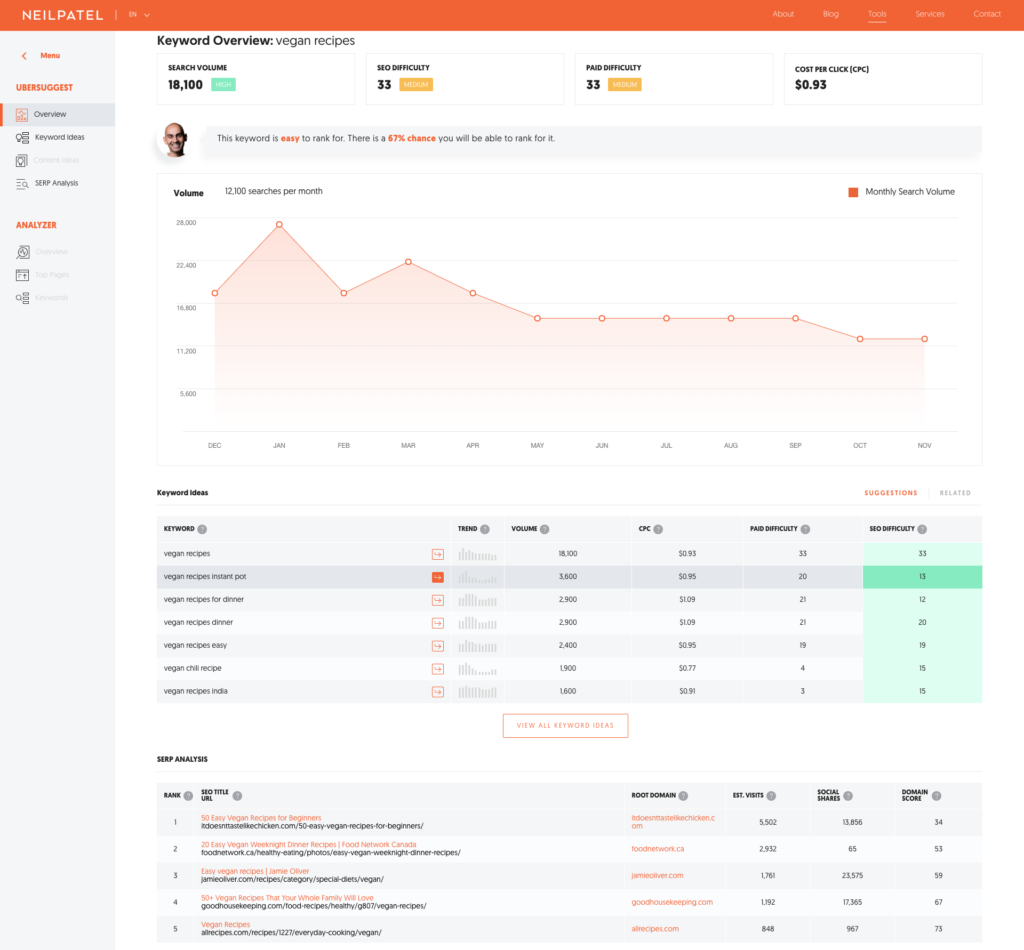Open the foodnetwork.ca root domain link

(658, 849)
